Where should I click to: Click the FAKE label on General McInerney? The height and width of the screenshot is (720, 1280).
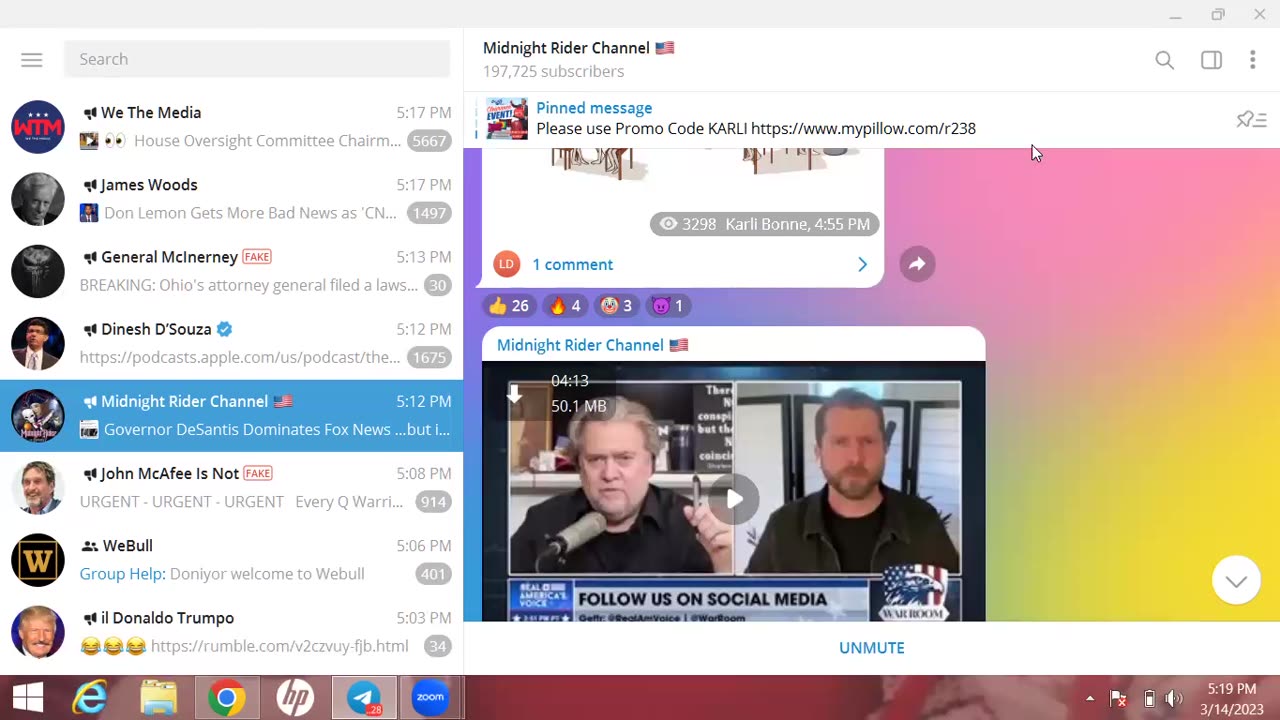pyautogui.click(x=257, y=257)
